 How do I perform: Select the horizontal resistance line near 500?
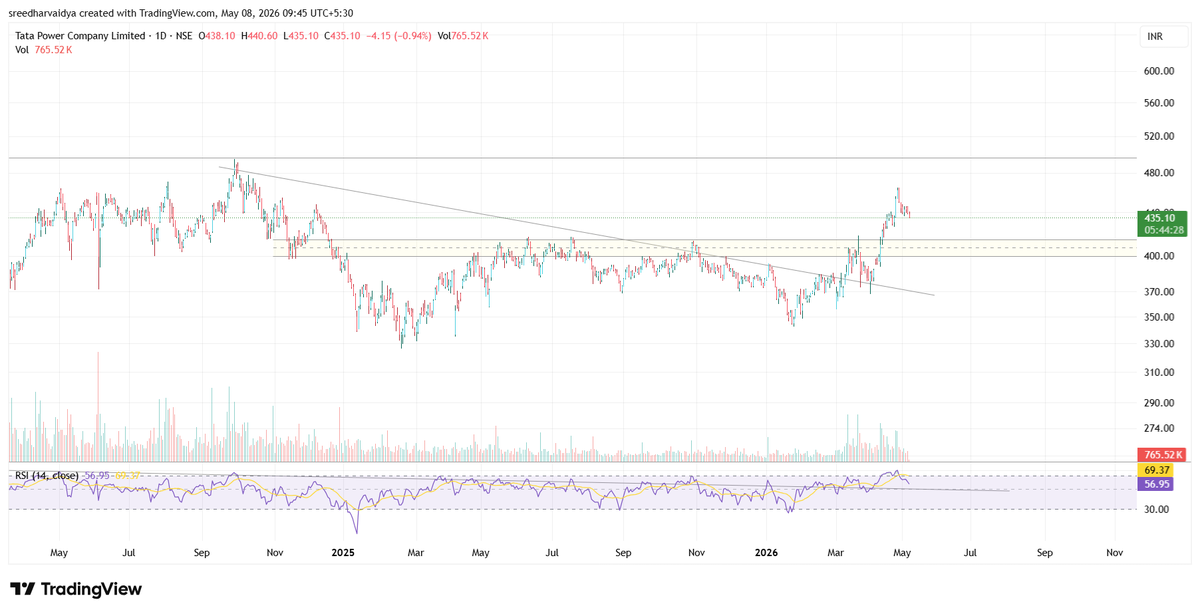[570, 158]
